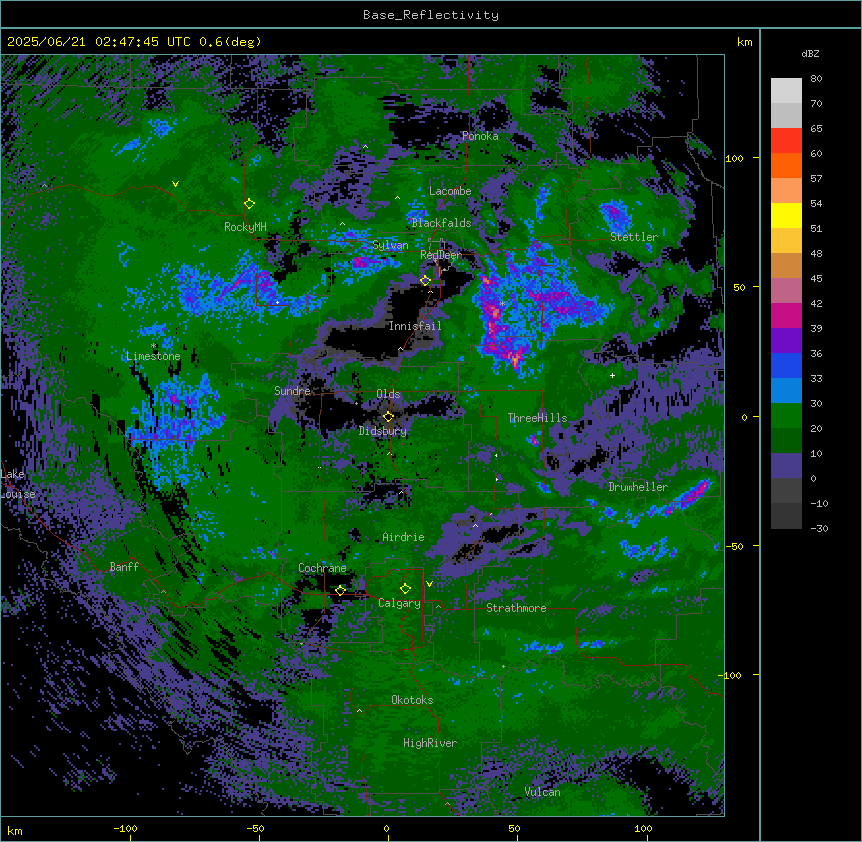Click the -100 tick on horizontal axis
This screenshot has height=842, width=862.
point(125,828)
